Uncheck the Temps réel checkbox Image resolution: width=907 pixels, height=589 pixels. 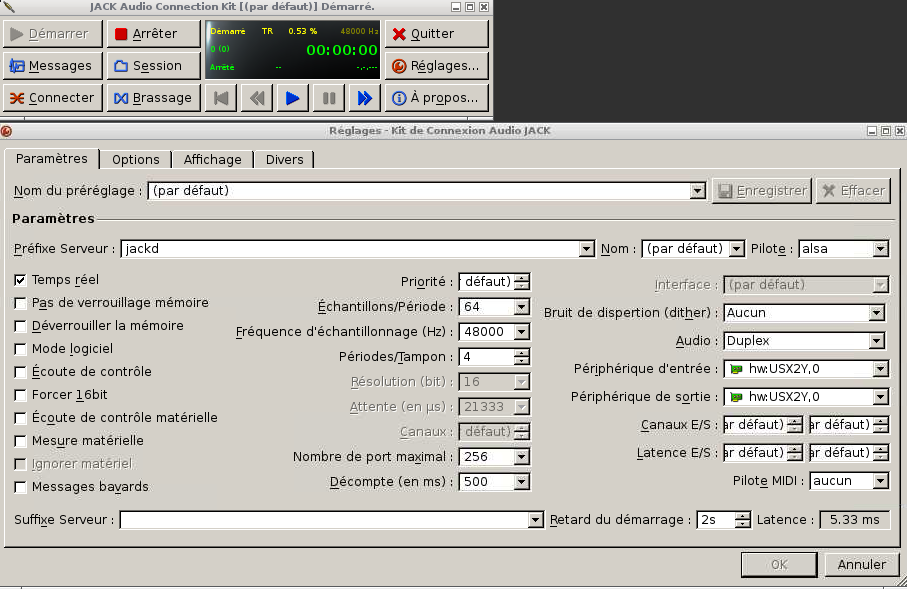point(20,280)
